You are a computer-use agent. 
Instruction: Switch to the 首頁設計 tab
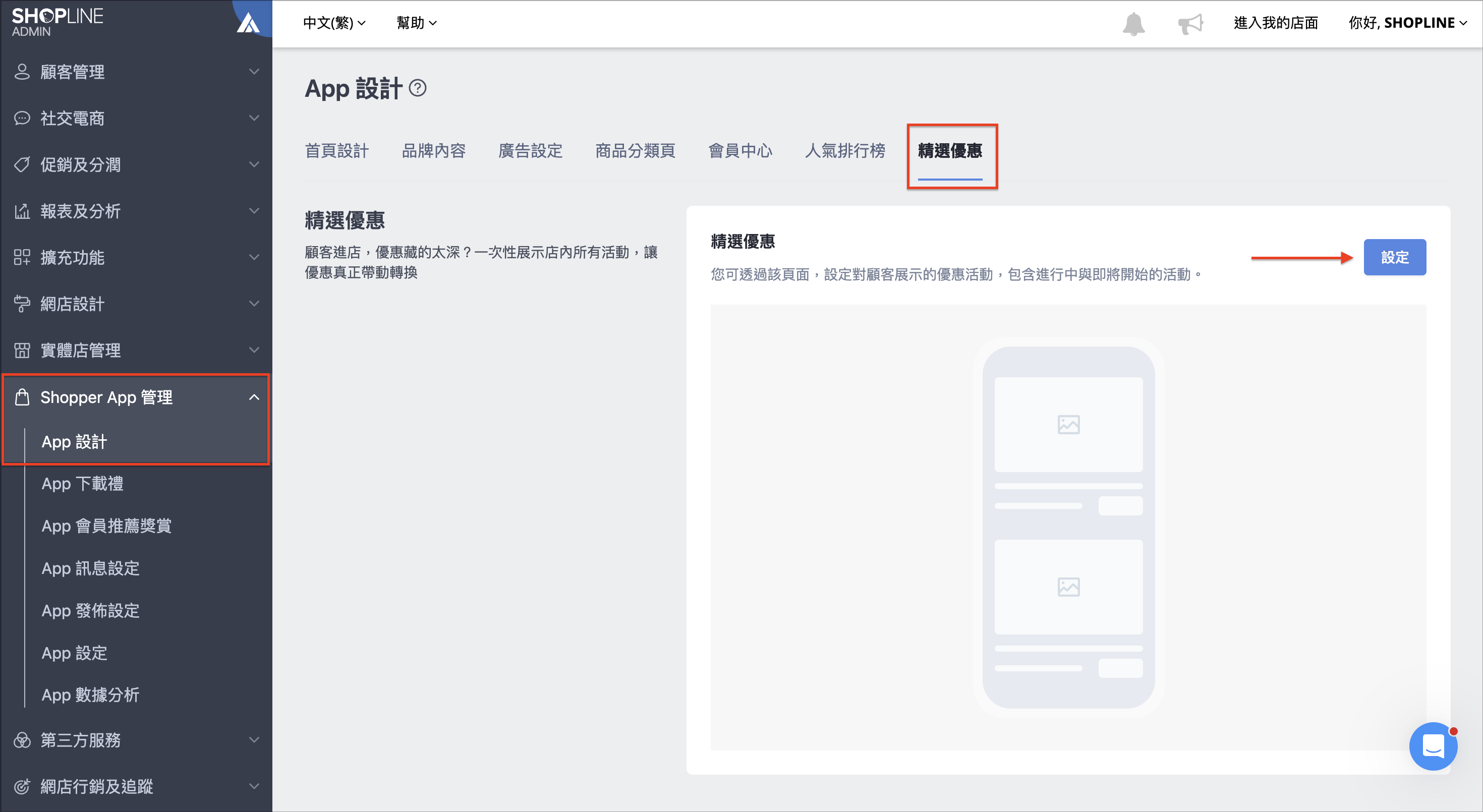337,151
